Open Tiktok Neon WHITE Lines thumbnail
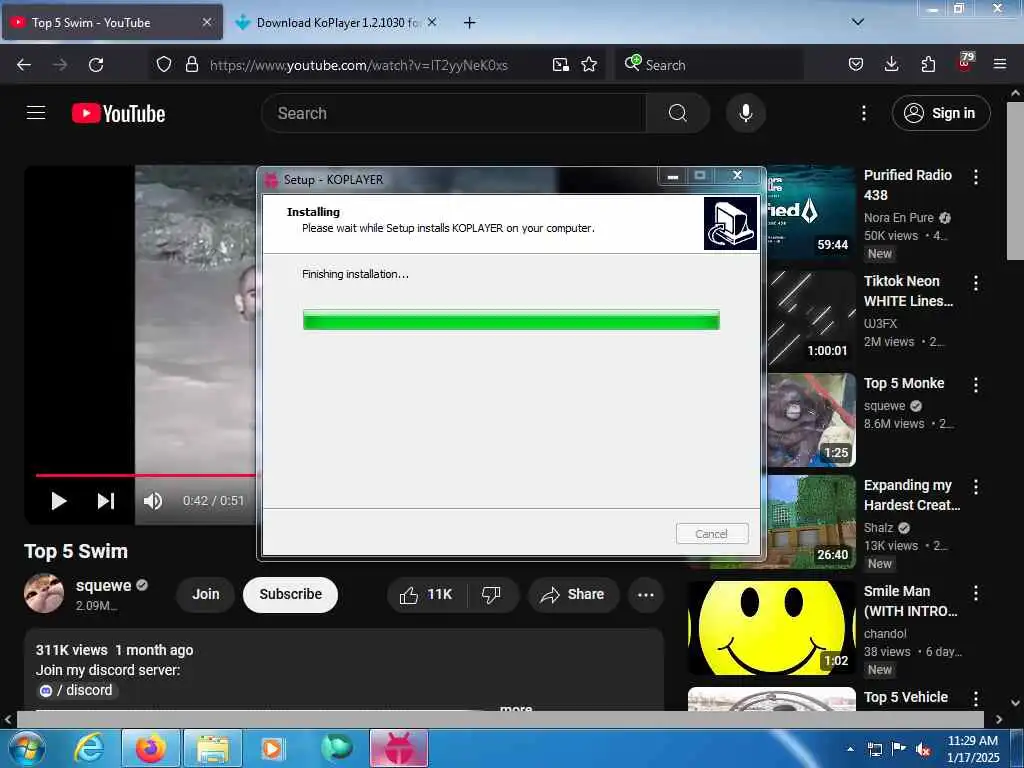This screenshot has height=768, width=1024. (811, 317)
